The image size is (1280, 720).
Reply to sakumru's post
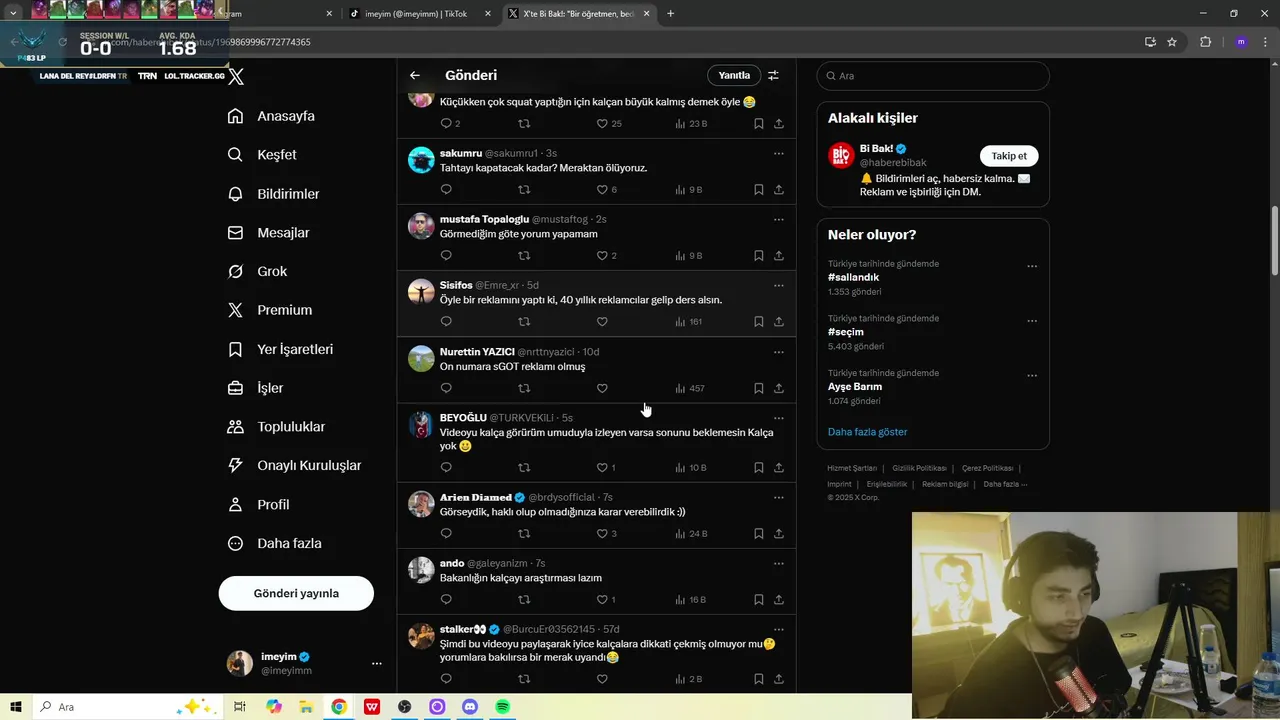click(x=446, y=190)
